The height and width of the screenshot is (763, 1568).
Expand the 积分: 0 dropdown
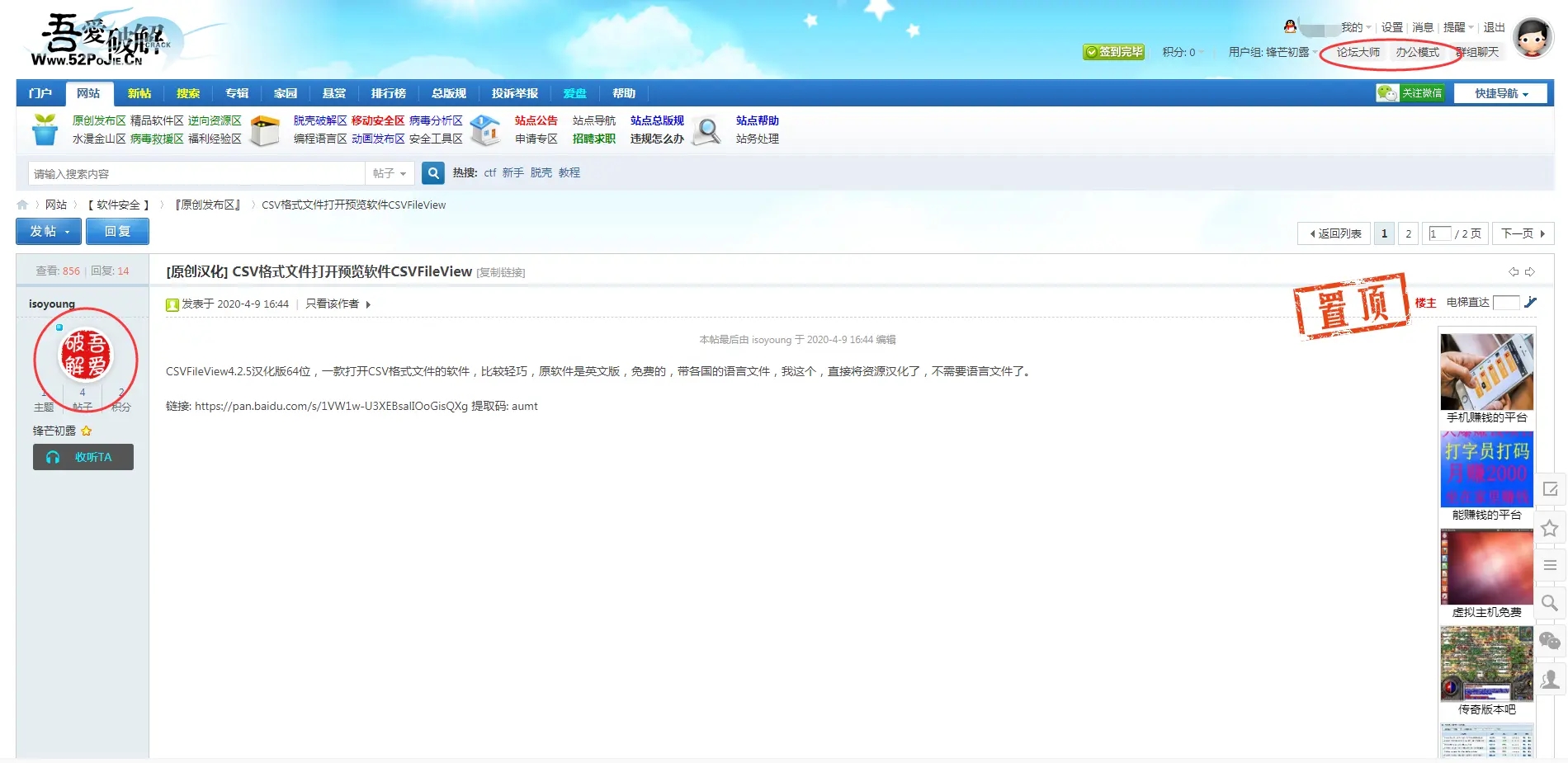1183,52
